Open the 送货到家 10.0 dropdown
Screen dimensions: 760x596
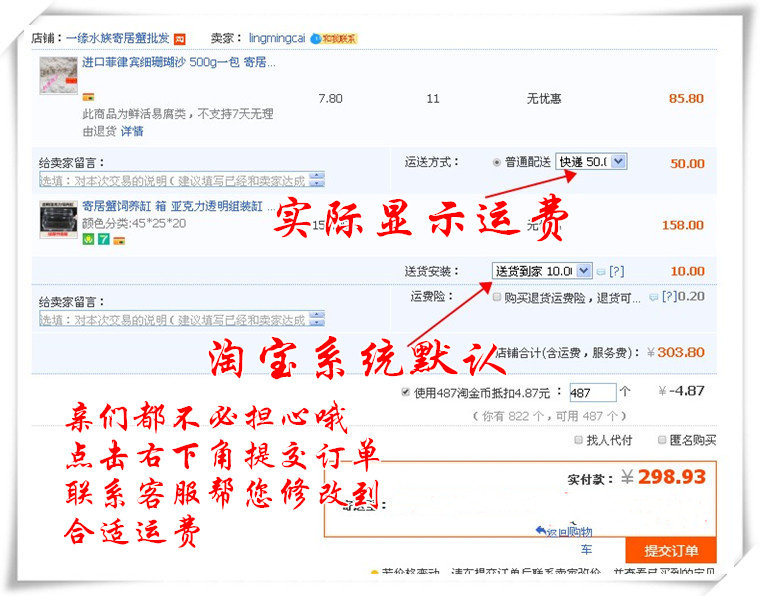(x=542, y=271)
